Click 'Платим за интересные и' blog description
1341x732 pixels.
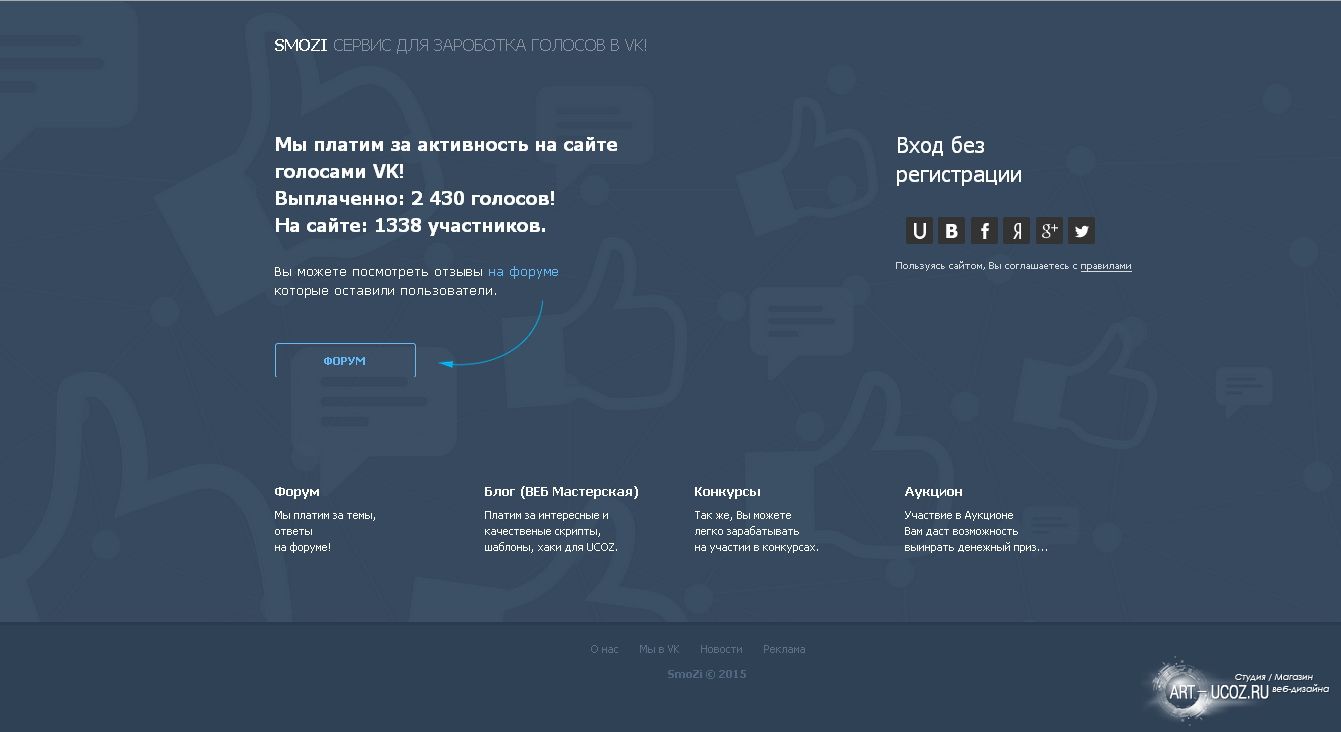point(546,515)
